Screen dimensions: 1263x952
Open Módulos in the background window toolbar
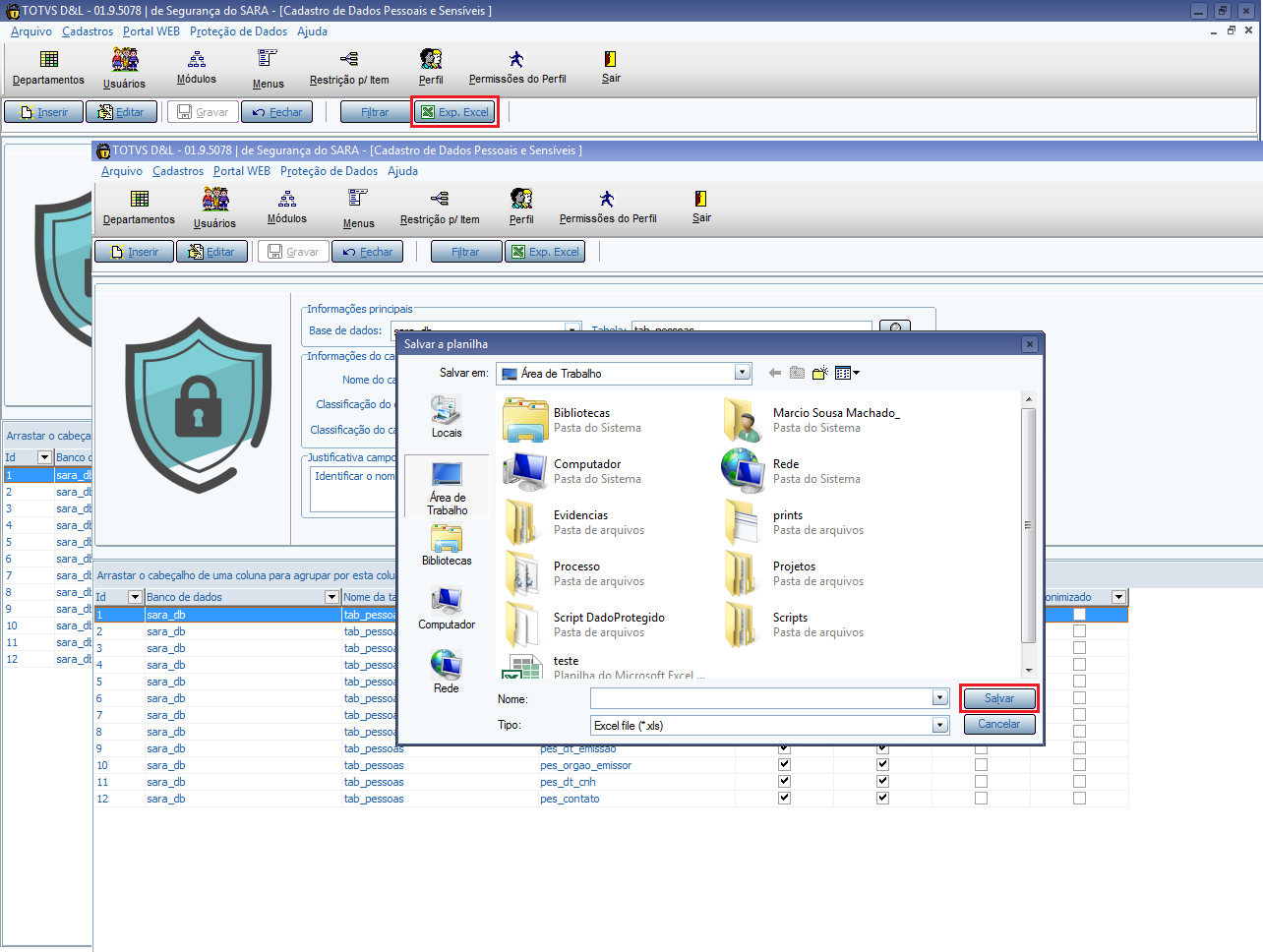[x=197, y=67]
